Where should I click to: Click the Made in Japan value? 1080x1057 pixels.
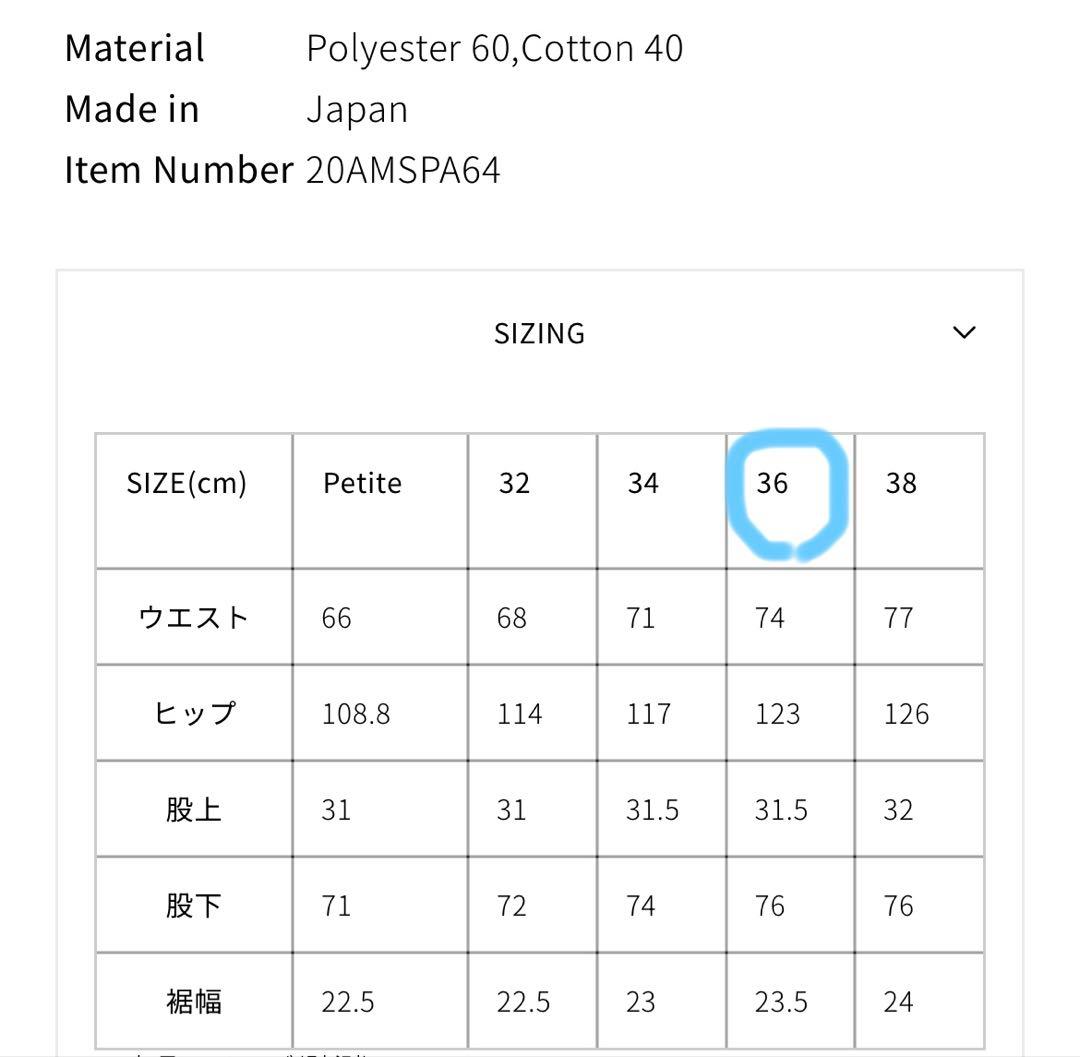(x=358, y=109)
